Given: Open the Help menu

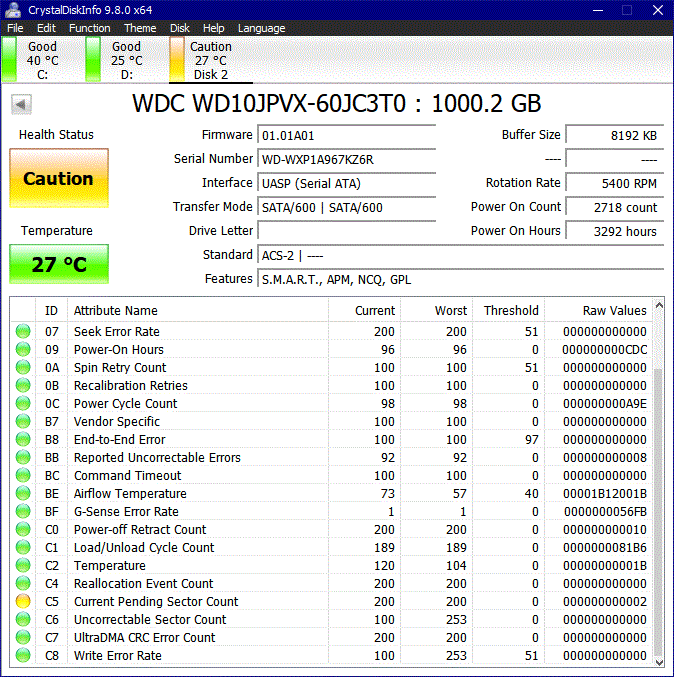Looking at the screenshot, I should click(x=214, y=28).
